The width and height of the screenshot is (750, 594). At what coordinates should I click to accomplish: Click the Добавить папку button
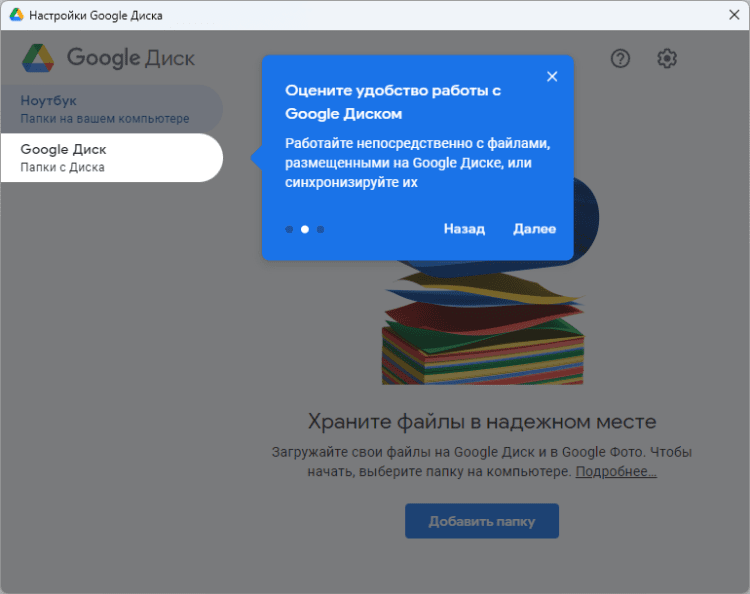click(x=482, y=521)
